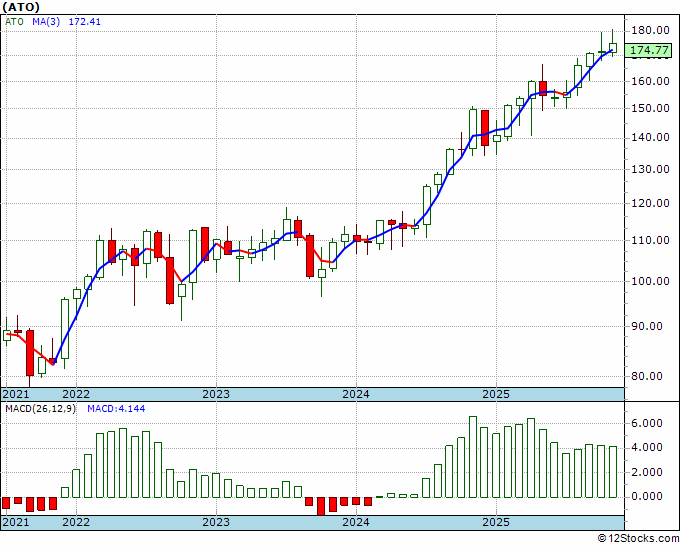Click the MACD(26,12,9) indicator label
The height and width of the screenshot is (546, 680).
click(40, 409)
